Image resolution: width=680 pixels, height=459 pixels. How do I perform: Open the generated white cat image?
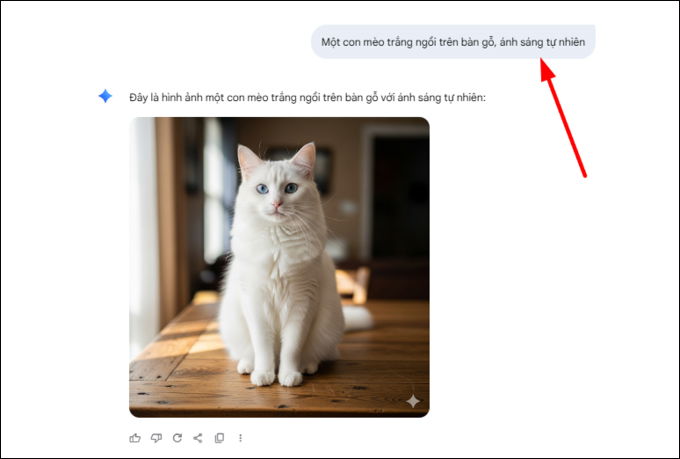(x=279, y=267)
